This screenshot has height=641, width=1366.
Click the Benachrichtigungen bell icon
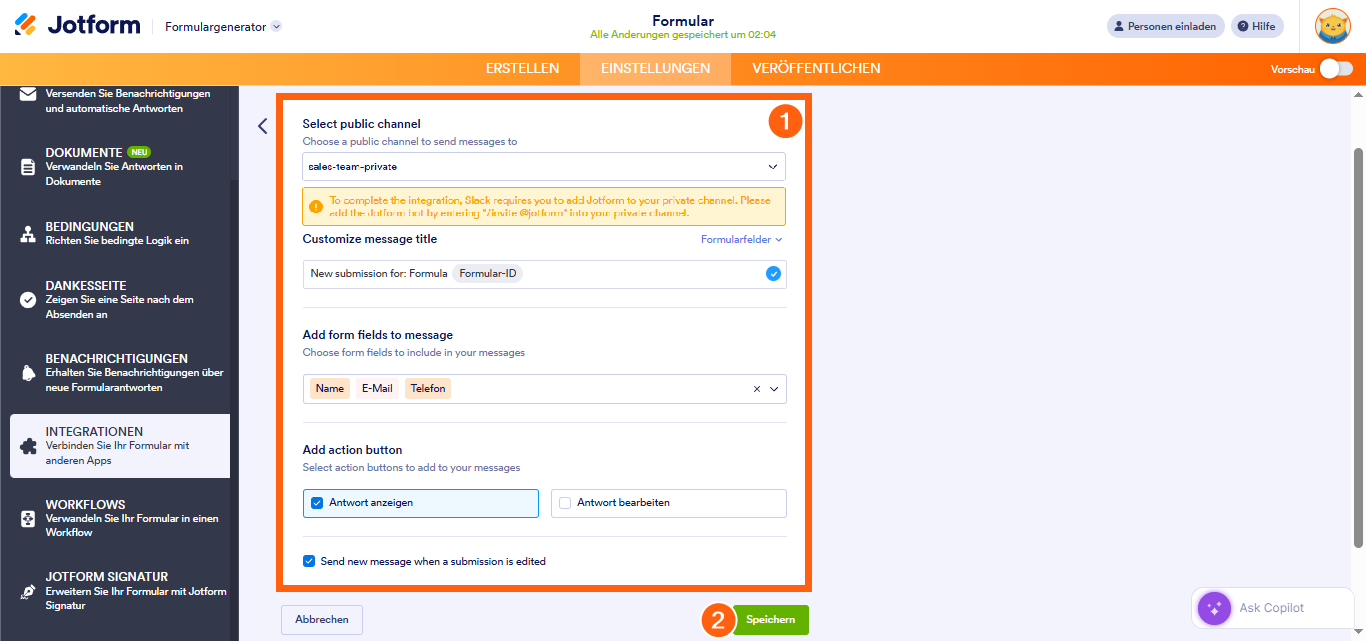pos(28,373)
